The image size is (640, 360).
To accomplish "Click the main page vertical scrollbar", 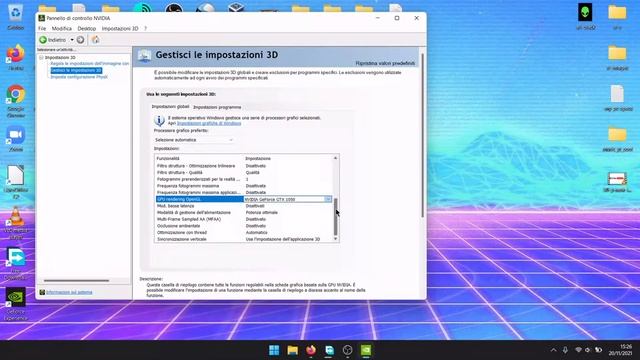I will 422,135.
